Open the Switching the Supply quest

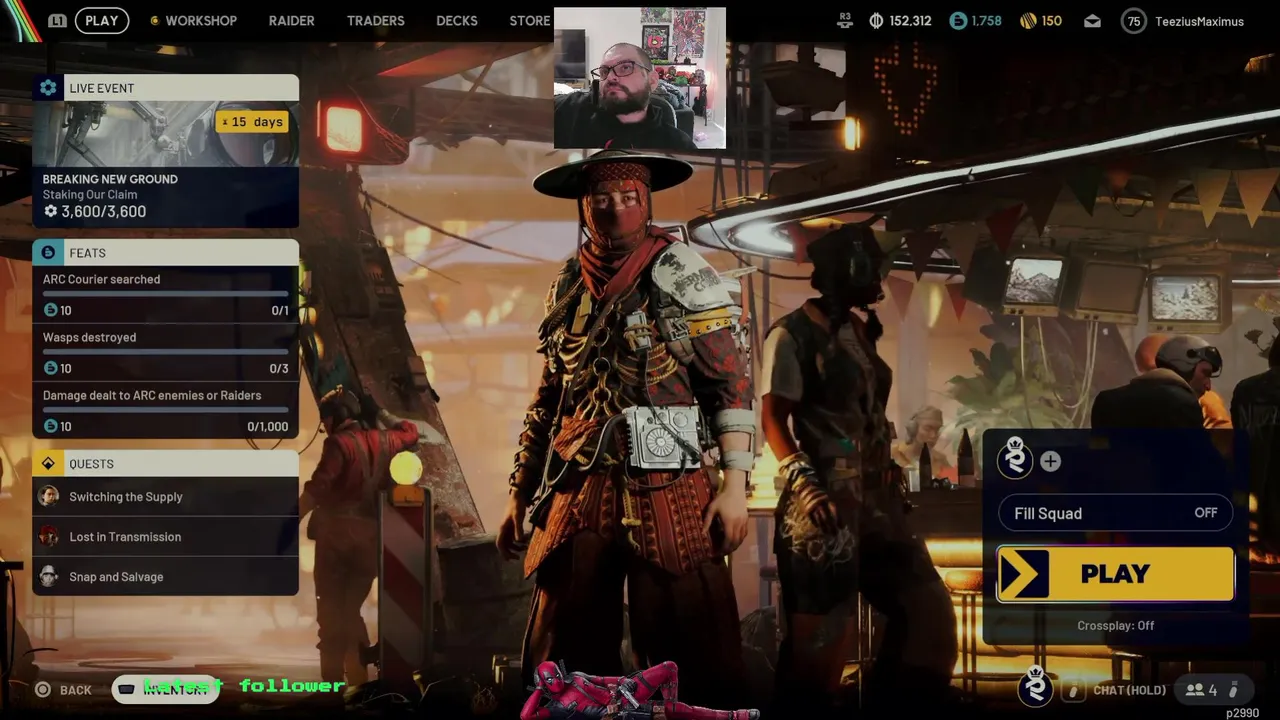coord(166,497)
